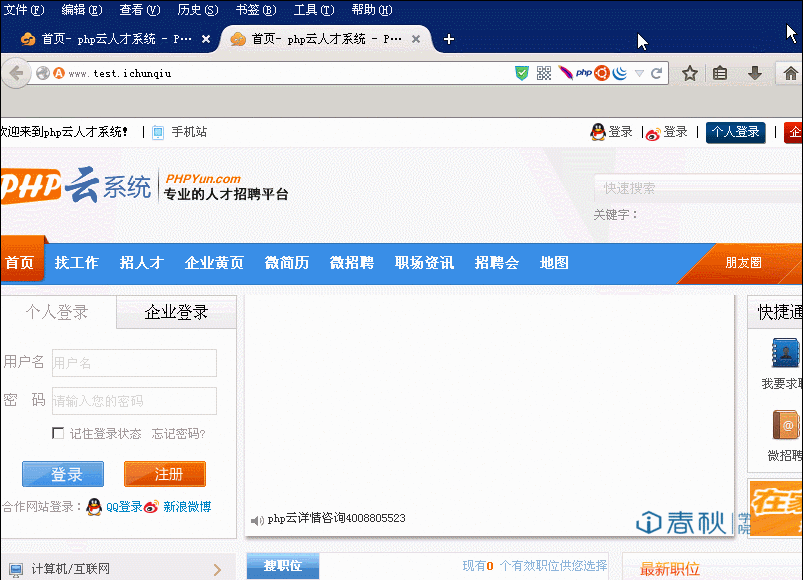Click into the 用户名 input field
Viewport: 803px width, 580px height.
coord(134,363)
